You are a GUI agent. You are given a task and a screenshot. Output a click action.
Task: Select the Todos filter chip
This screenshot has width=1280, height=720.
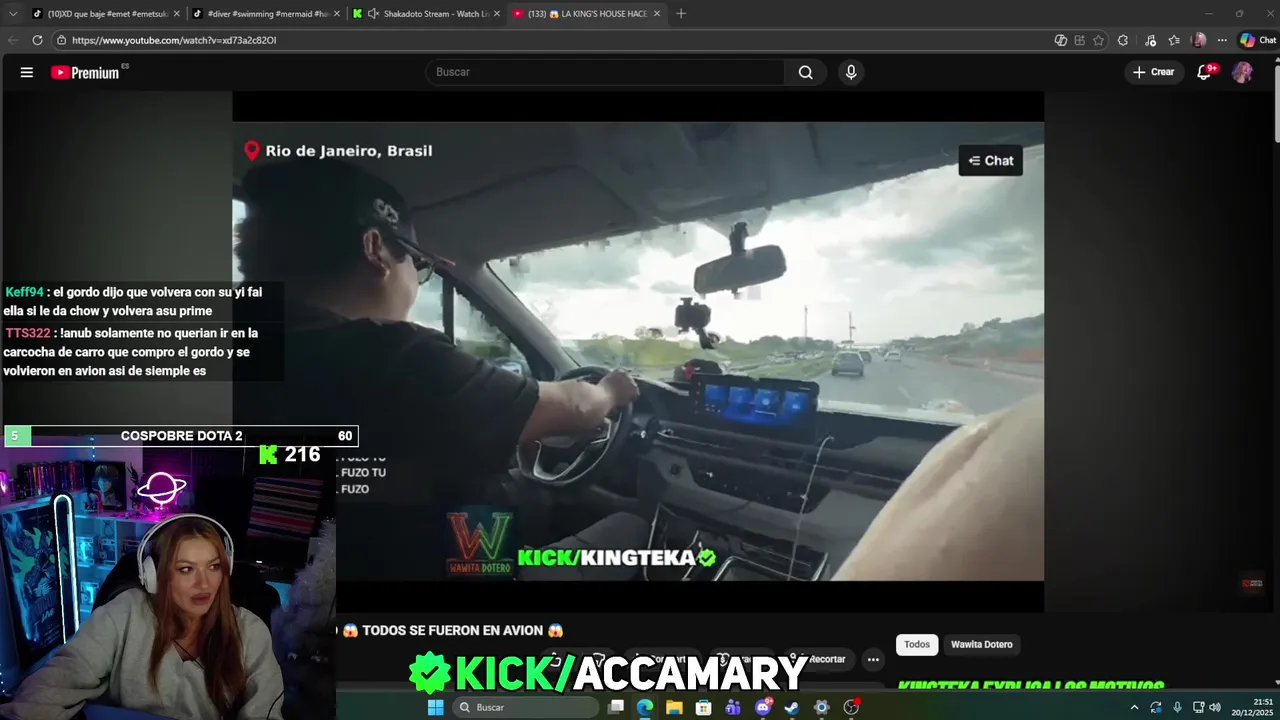[x=917, y=644]
